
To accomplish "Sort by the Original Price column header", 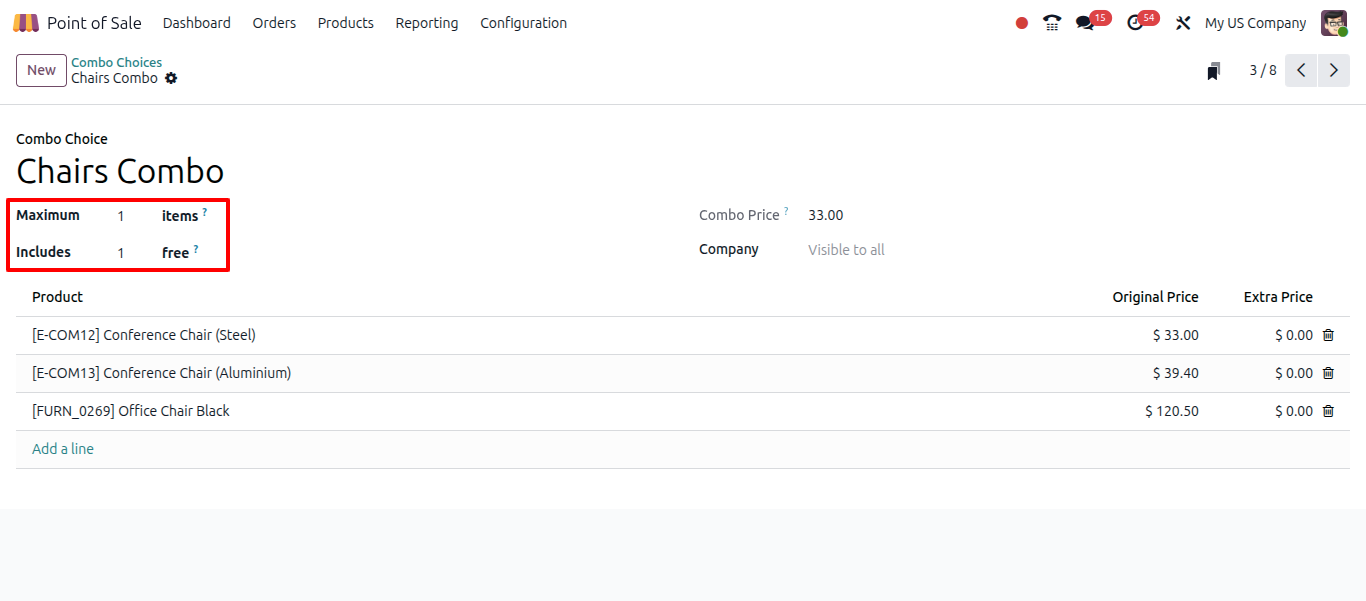I will [x=1155, y=297].
